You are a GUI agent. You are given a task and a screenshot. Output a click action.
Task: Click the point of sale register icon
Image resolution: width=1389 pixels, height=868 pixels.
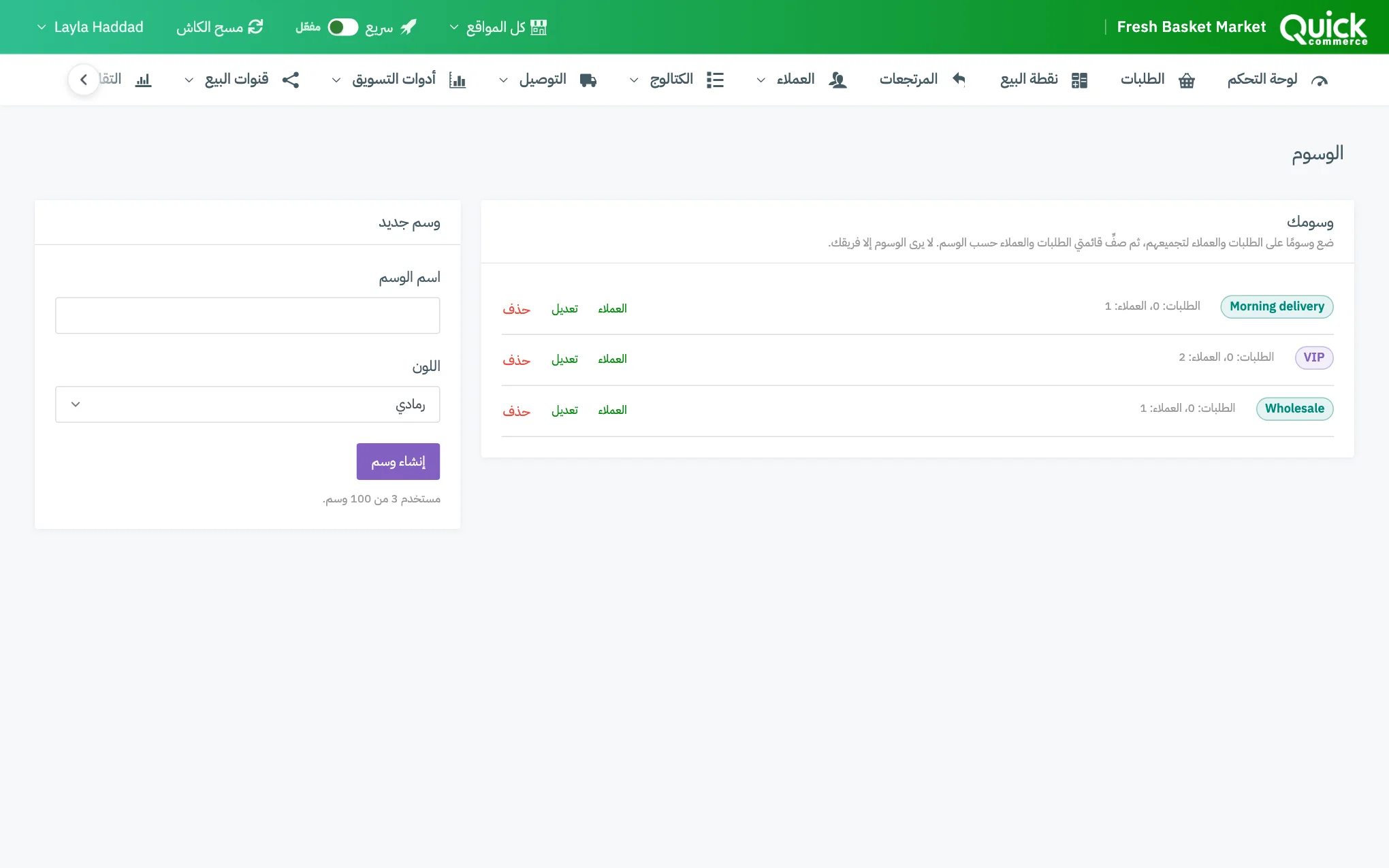(x=1079, y=80)
